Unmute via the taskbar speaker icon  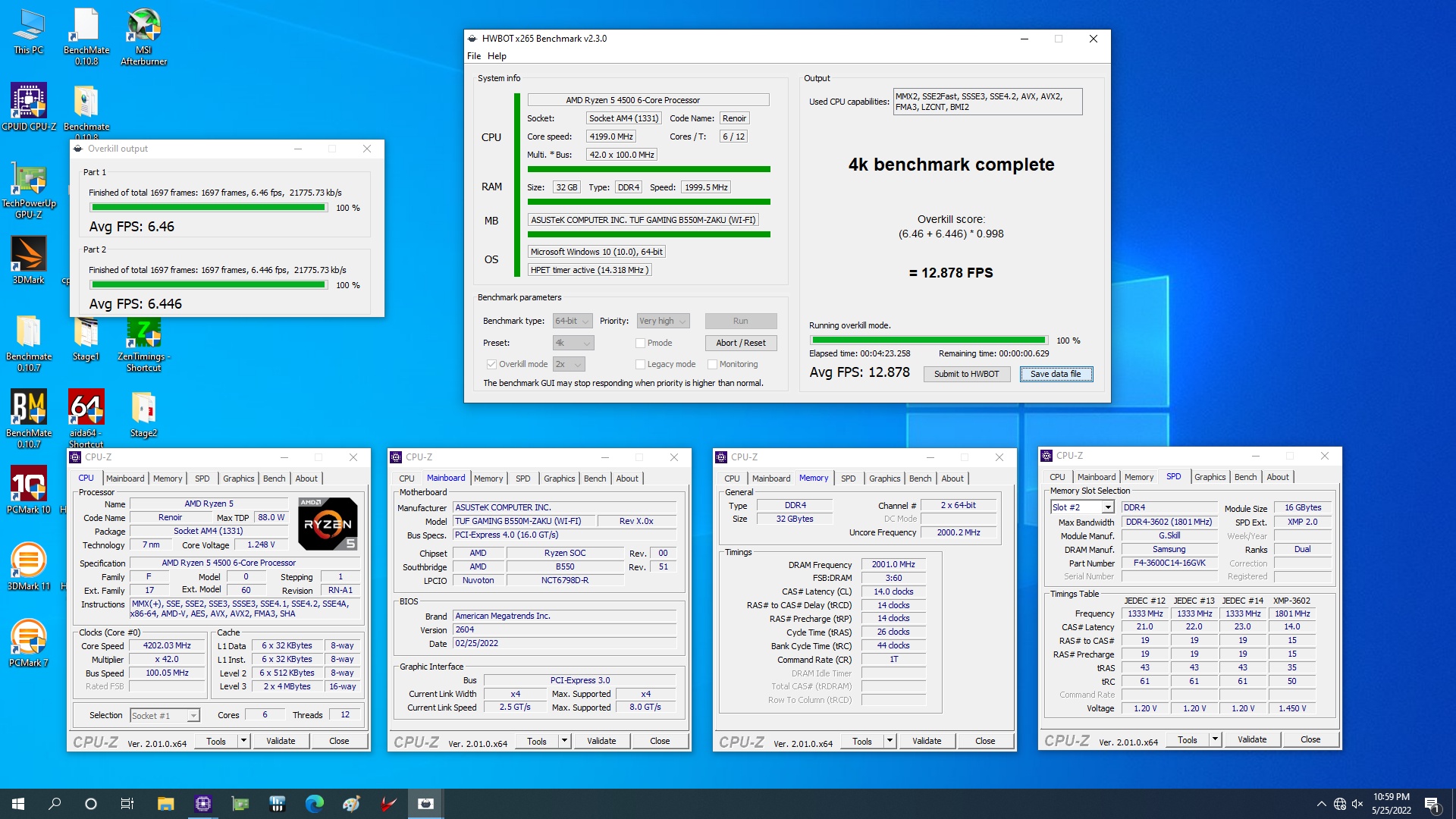[1357, 804]
